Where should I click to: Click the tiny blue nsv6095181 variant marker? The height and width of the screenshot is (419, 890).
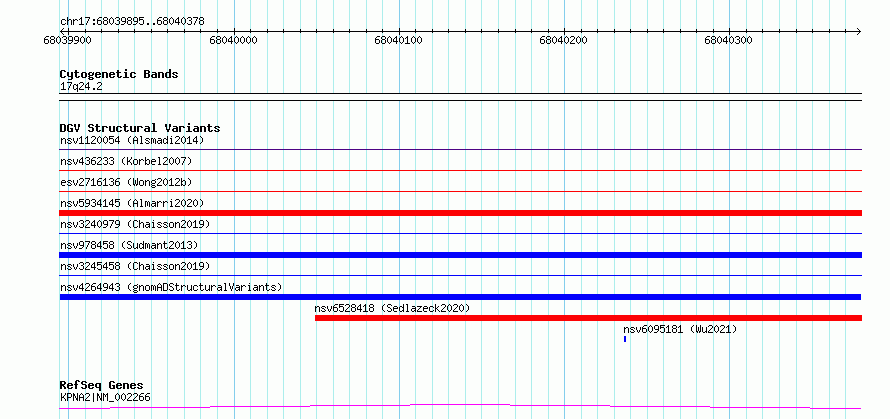click(x=625, y=339)
